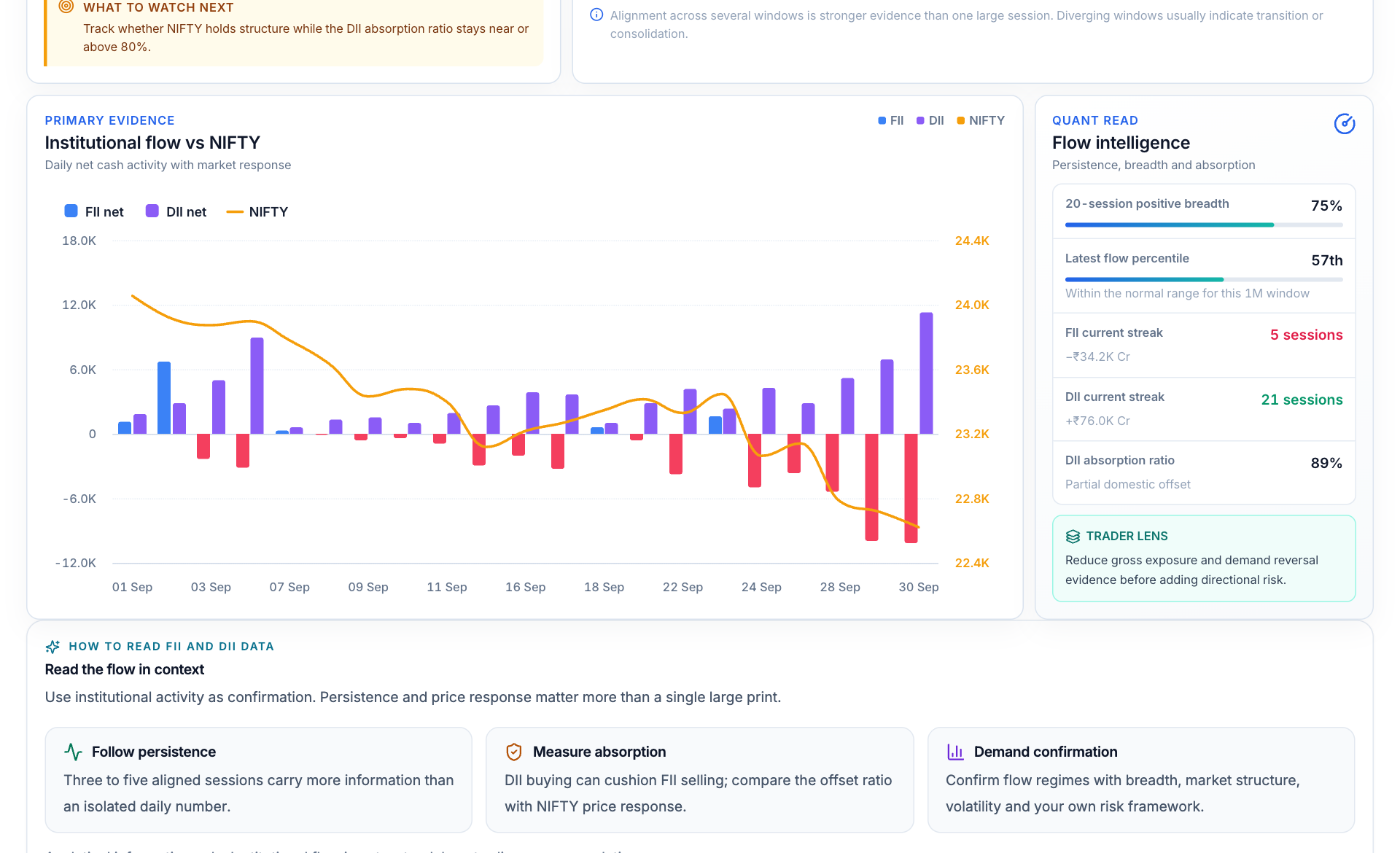Click the 'Measure absorption' card title

(x=599, y=752)
